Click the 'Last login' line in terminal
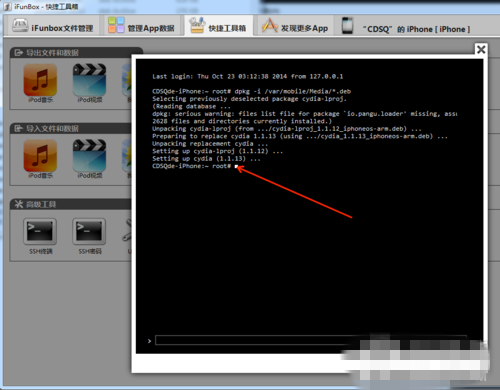Viewport: 500px width, 390px height. 247,76
